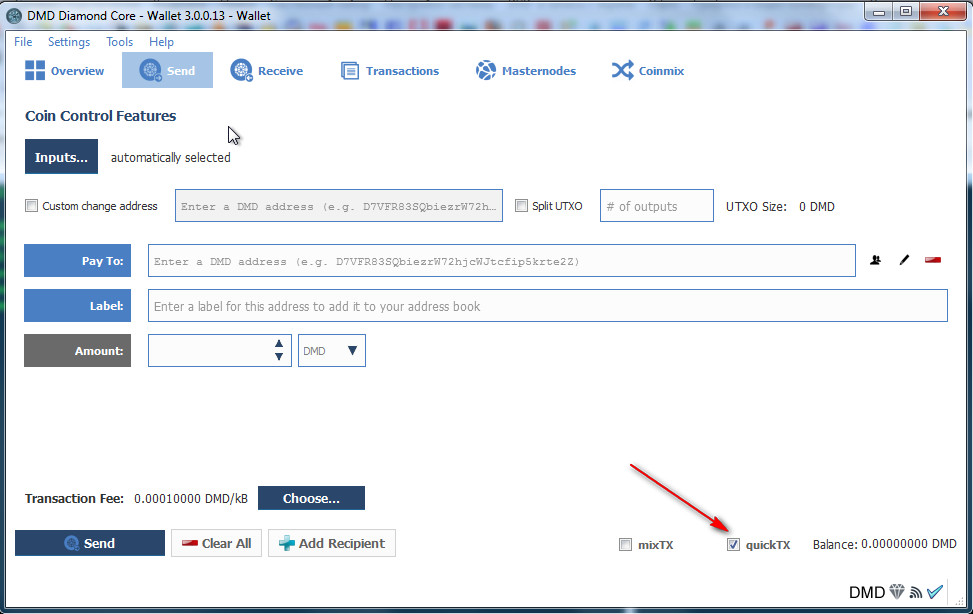Open the File menu
Image resolution: width=973 pixels, height=614 pixels.
coord(23,42)
